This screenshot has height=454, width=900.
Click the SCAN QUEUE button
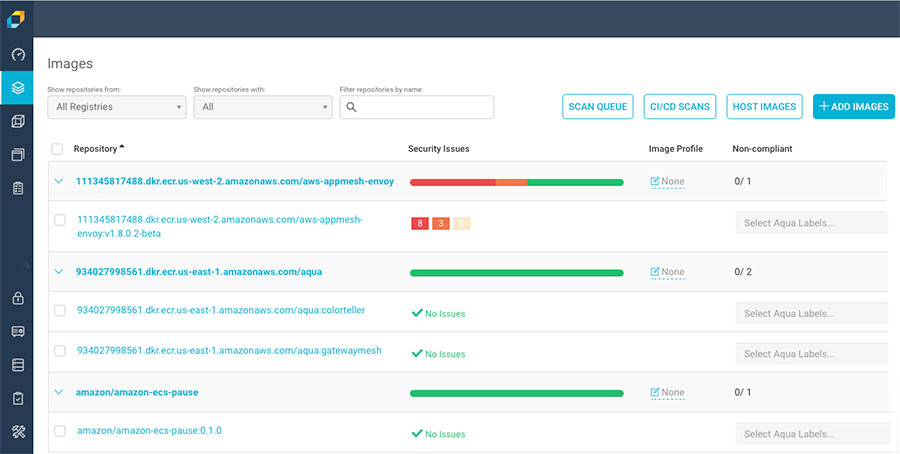(598, 107)
